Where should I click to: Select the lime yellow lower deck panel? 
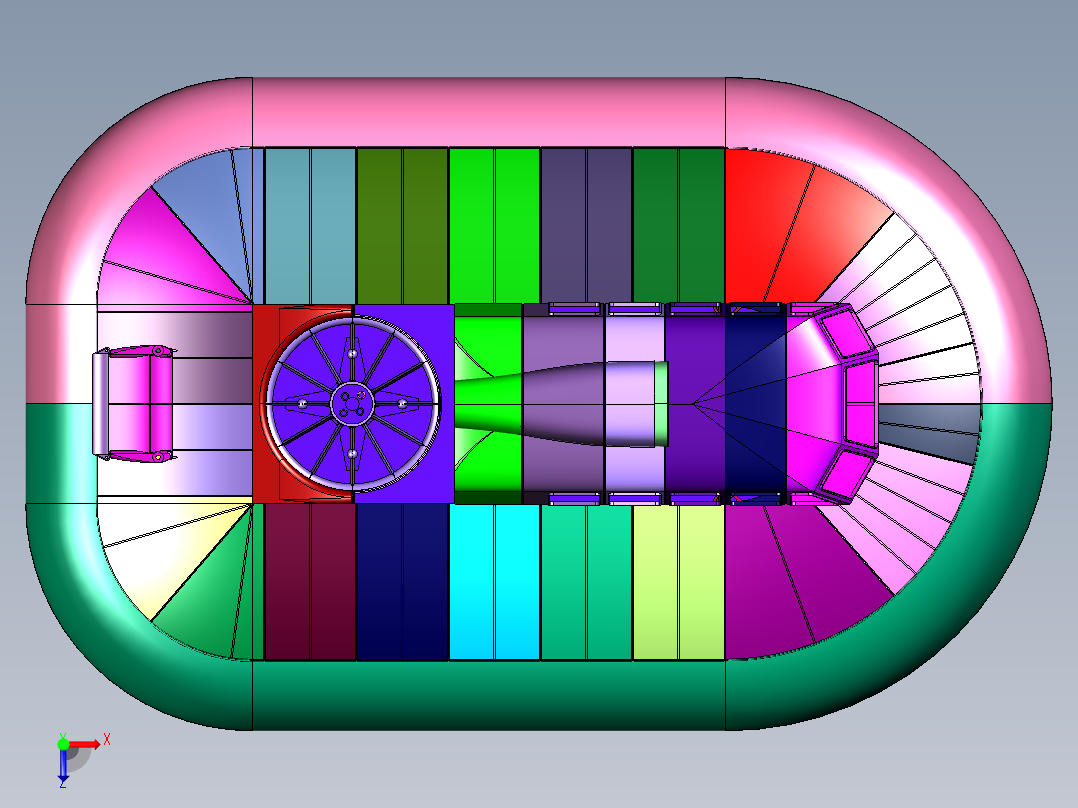point(679,582)
